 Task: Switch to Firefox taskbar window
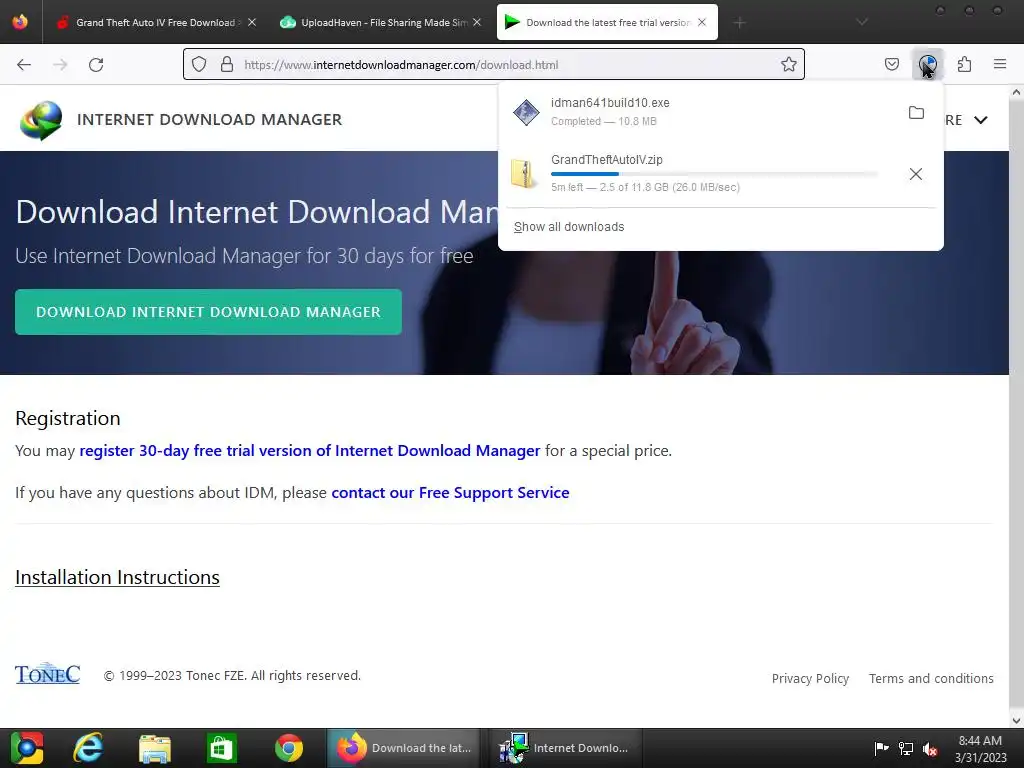(x=404, y=748)
